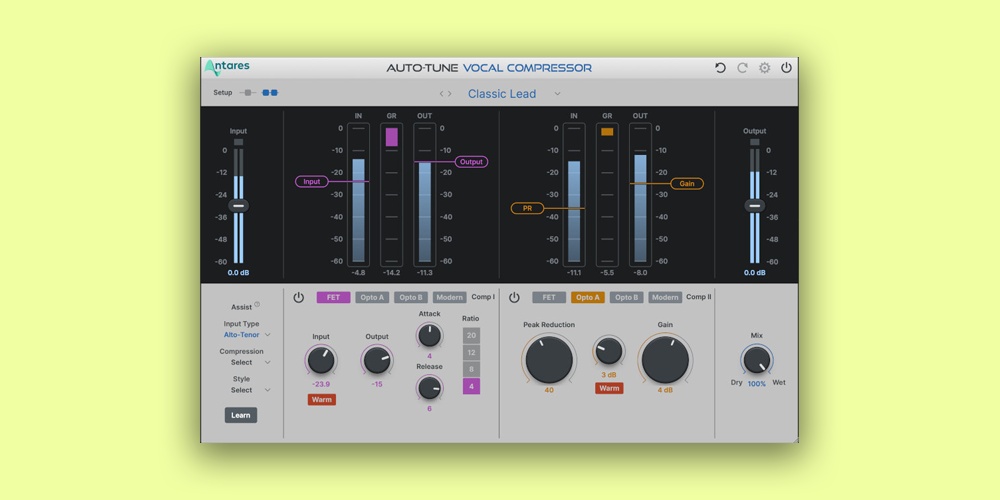
Task: Disable Warm mode on Comp I
Action: click(x=322, y=400)
